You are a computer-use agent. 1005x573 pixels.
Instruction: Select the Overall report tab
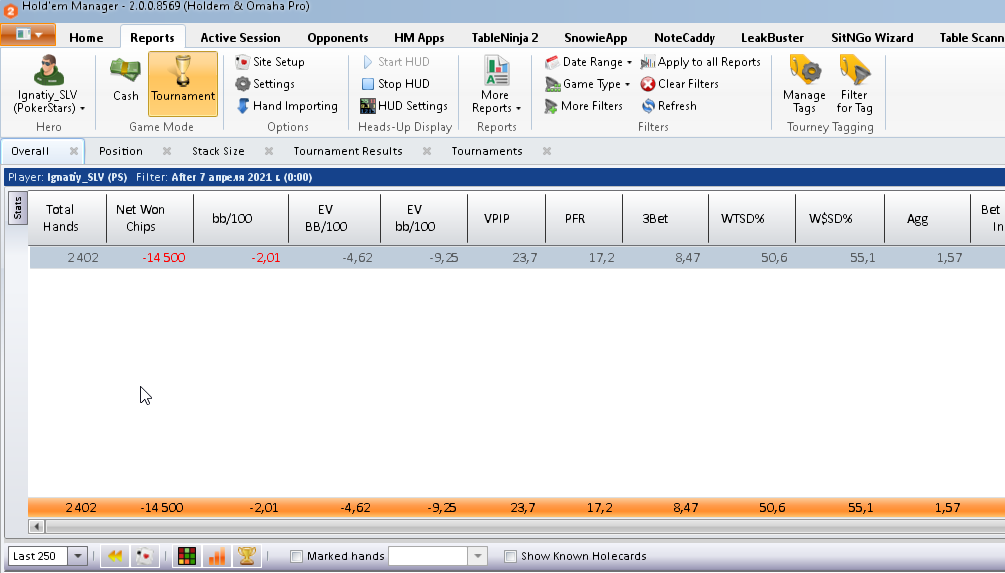click(x=30, y=151)
